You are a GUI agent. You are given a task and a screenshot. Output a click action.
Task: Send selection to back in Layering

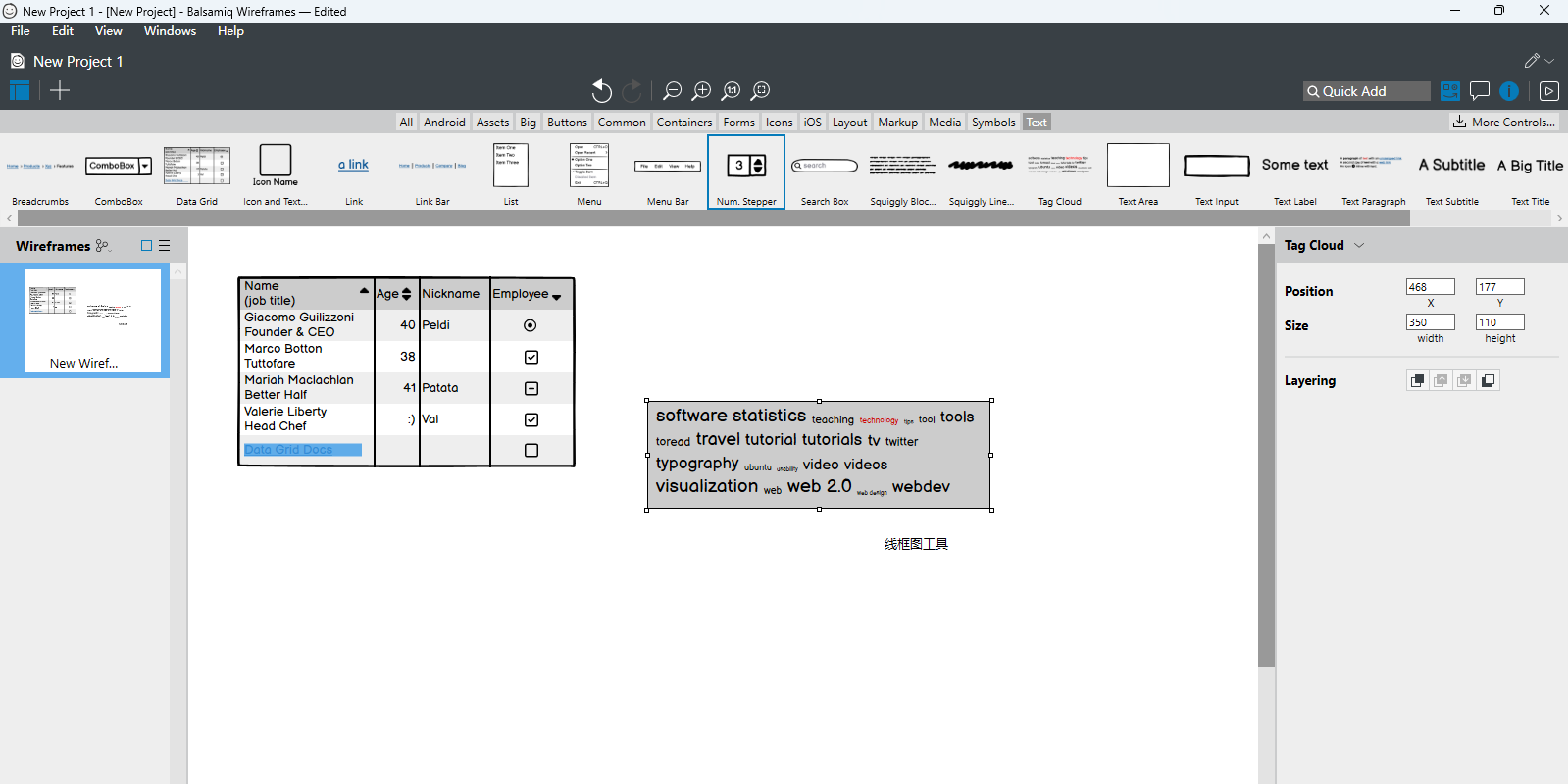[x=1488, y=380]
